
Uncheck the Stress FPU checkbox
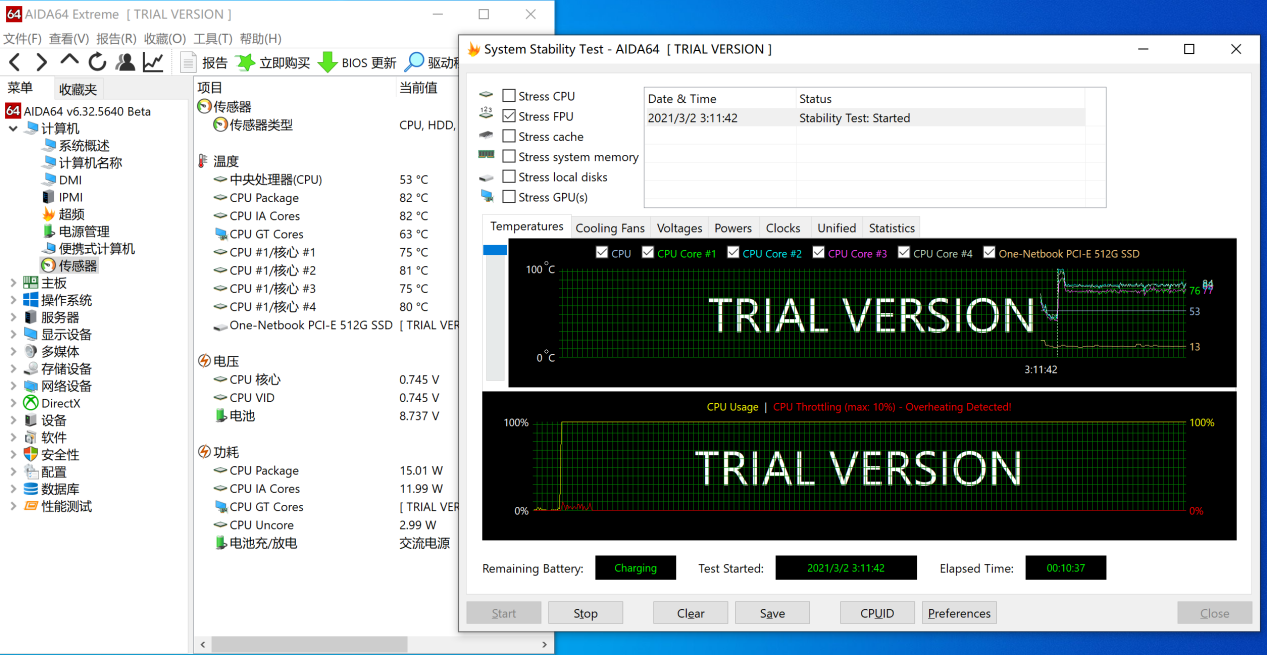point(509,116)
